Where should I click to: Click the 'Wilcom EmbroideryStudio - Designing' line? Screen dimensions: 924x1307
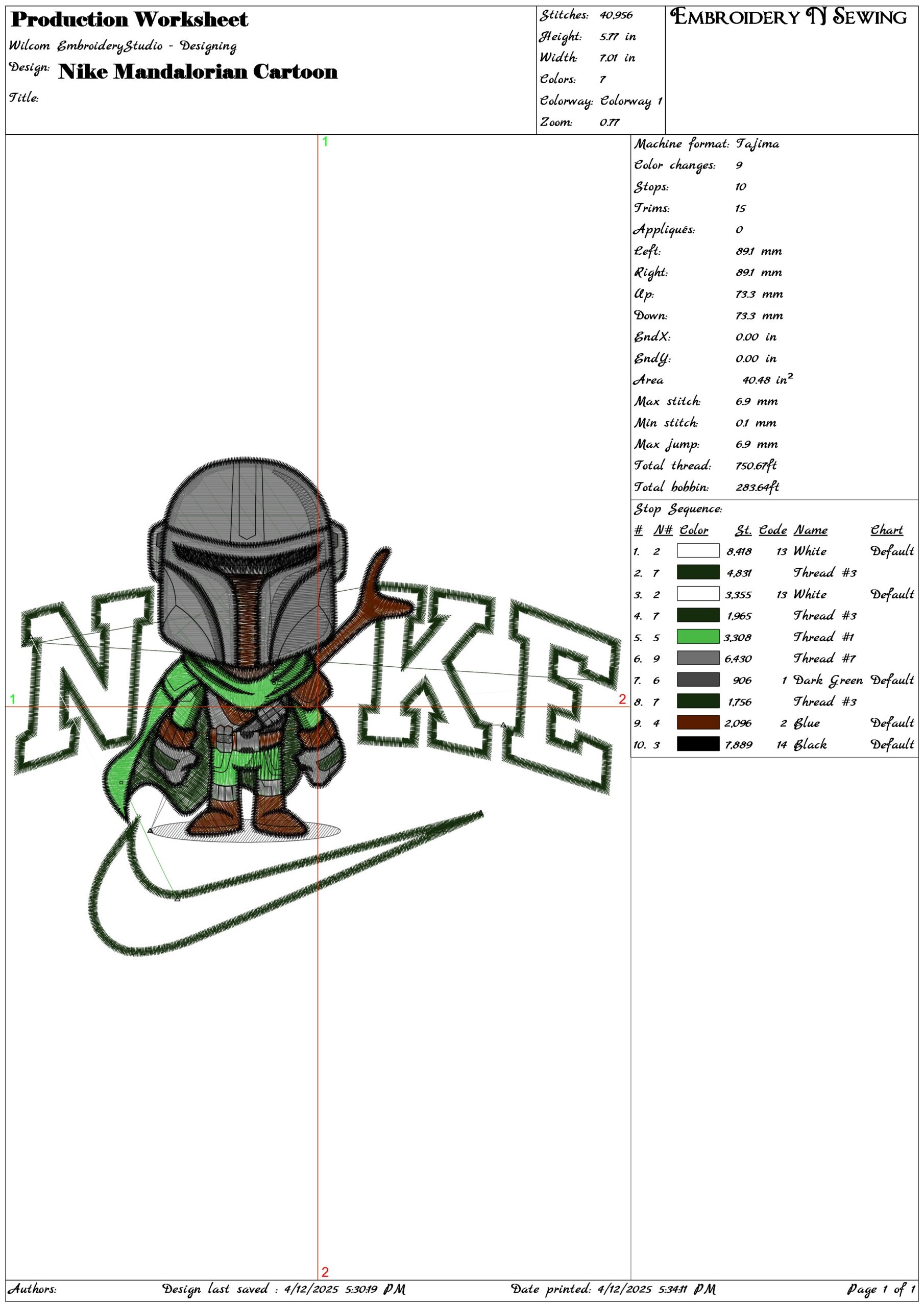(x=123, y=46)
